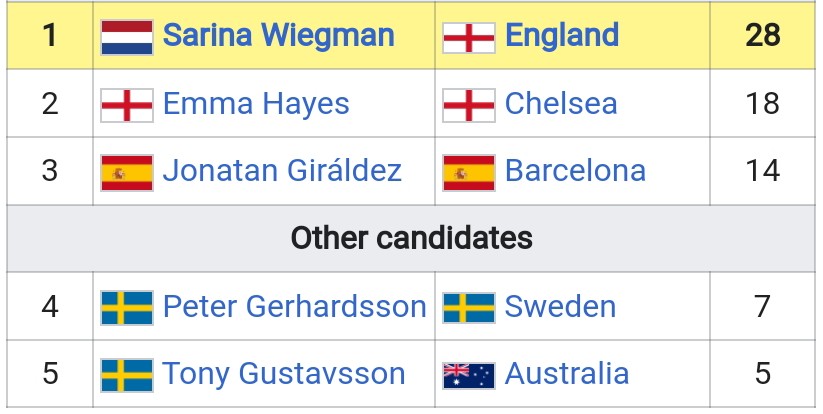Visit the Tony Gustavsson link

(x=284, y=375)
